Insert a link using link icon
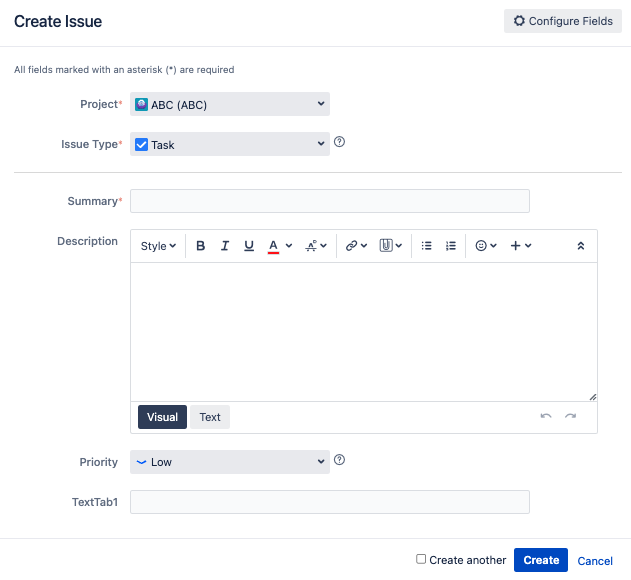631x580 pixels. click(x=351, y=246)
